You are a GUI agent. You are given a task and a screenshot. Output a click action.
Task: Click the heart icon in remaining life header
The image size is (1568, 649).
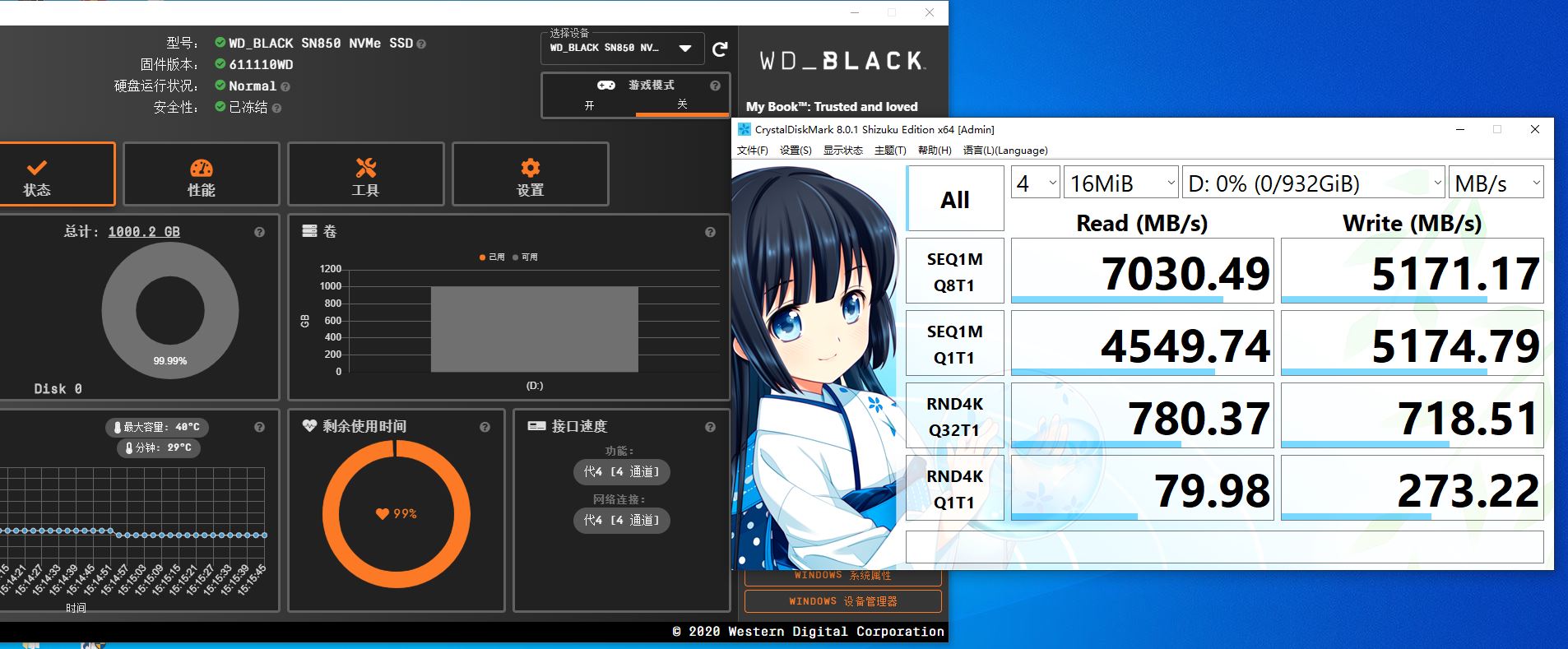point(309,426)
